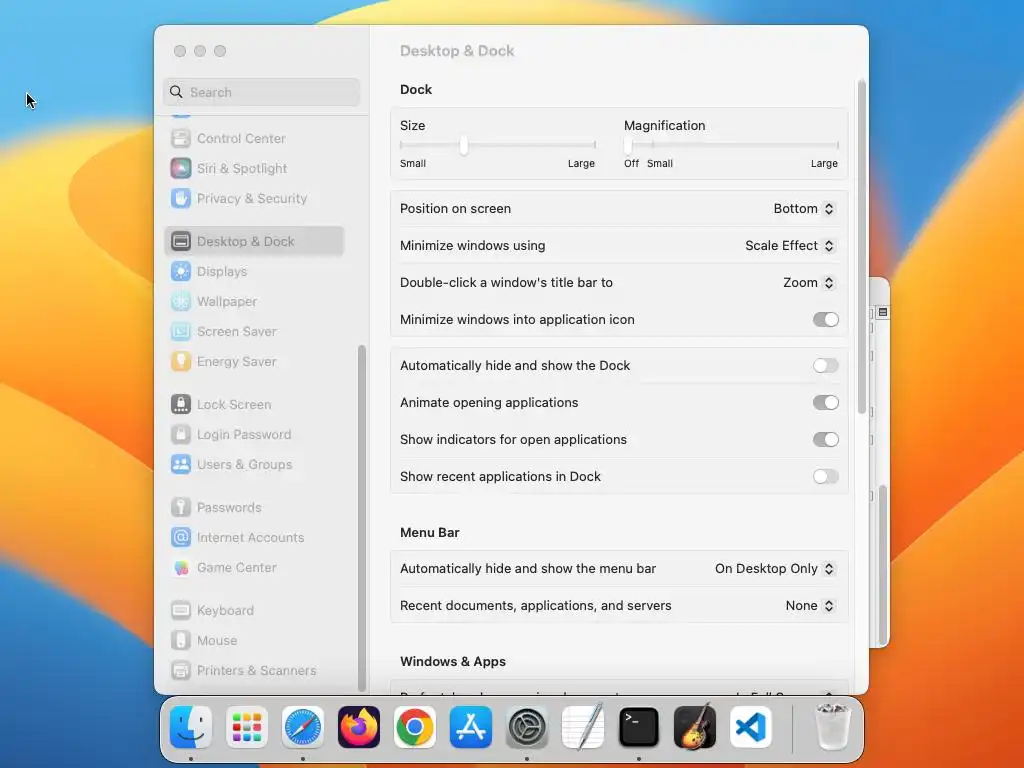Click the Dock Size slider knob
Screen dimensions: 1024x768
464,145
